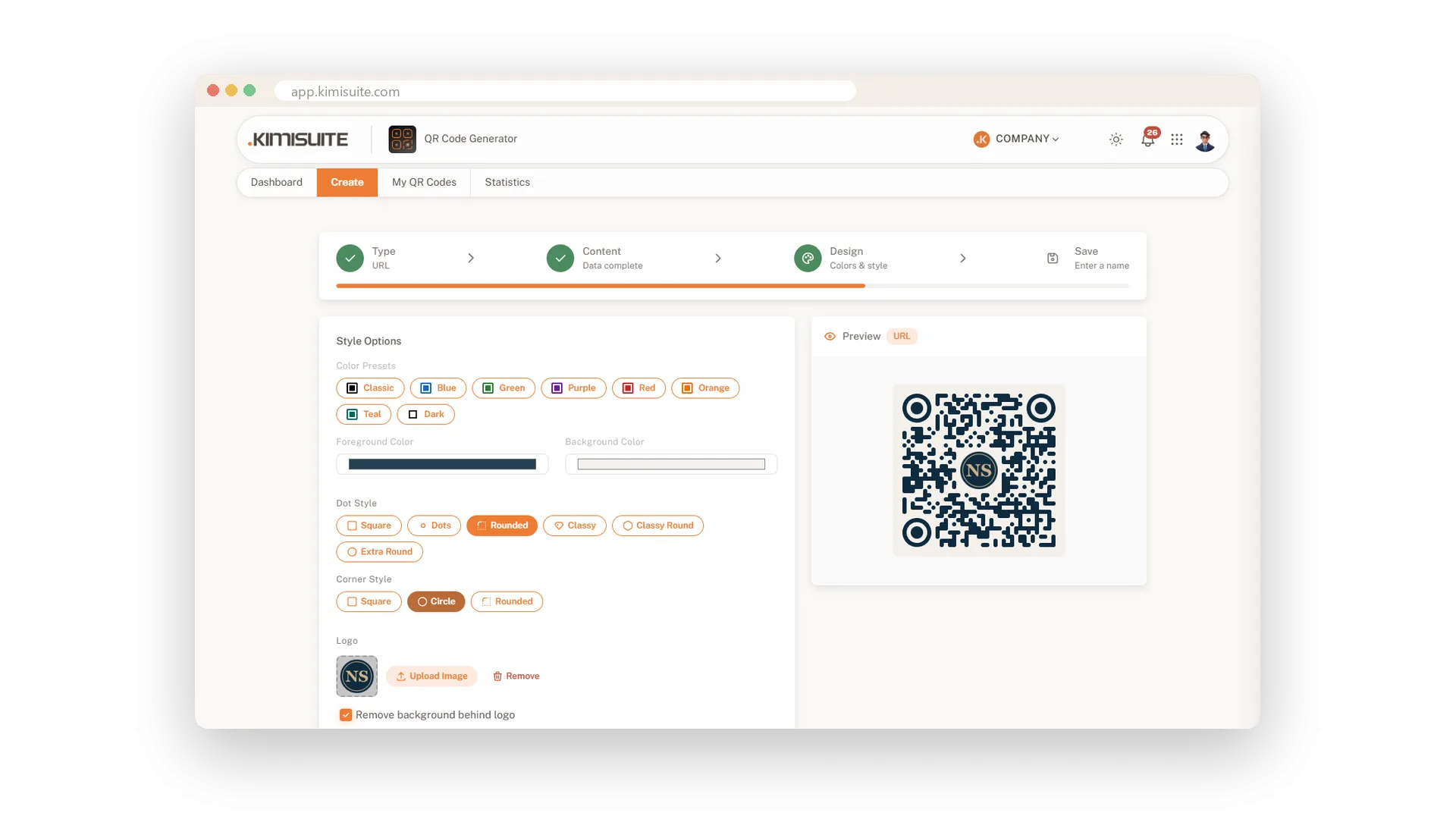Viewport: 1456px width, 819px height.
Task: Click the chevron after the Type step
Action: click(x=471, y=258)
